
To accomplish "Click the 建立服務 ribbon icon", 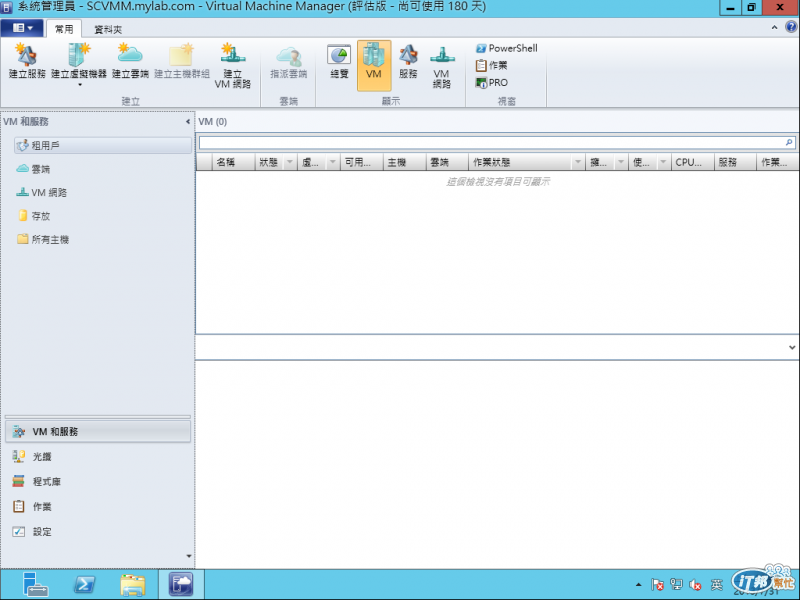I will click(27, 61).
